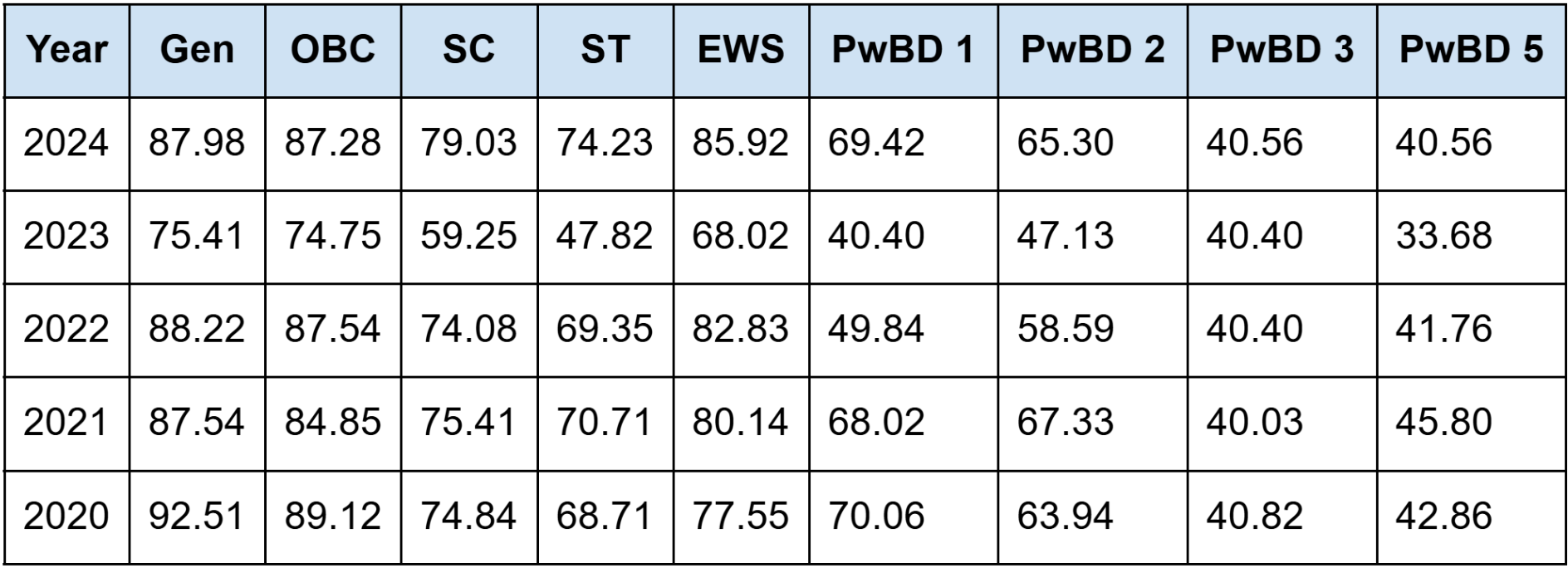Click the PwBD 1 column header

pyautogui.click(x=903, y=50)
